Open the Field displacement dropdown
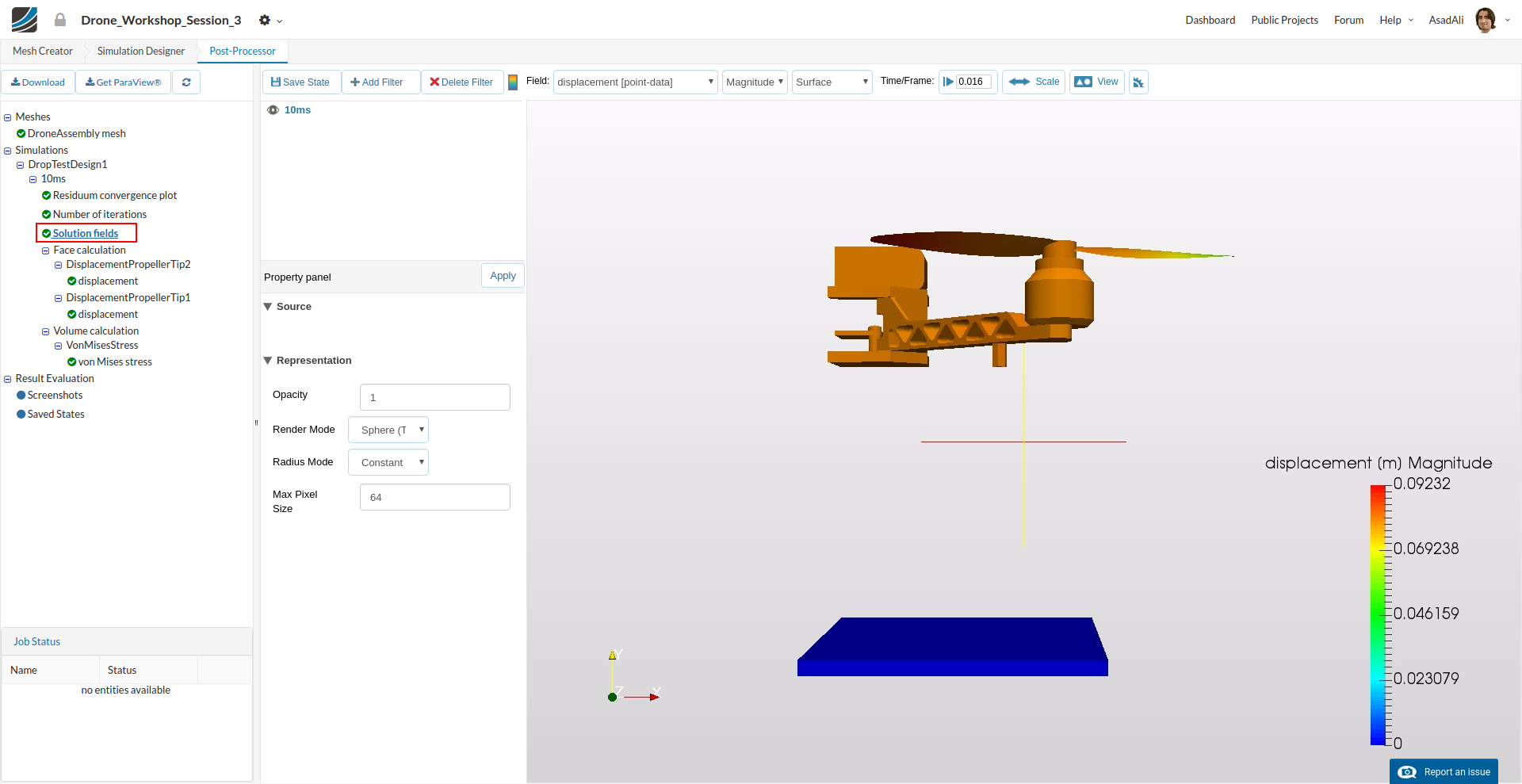 coord(635,82)
